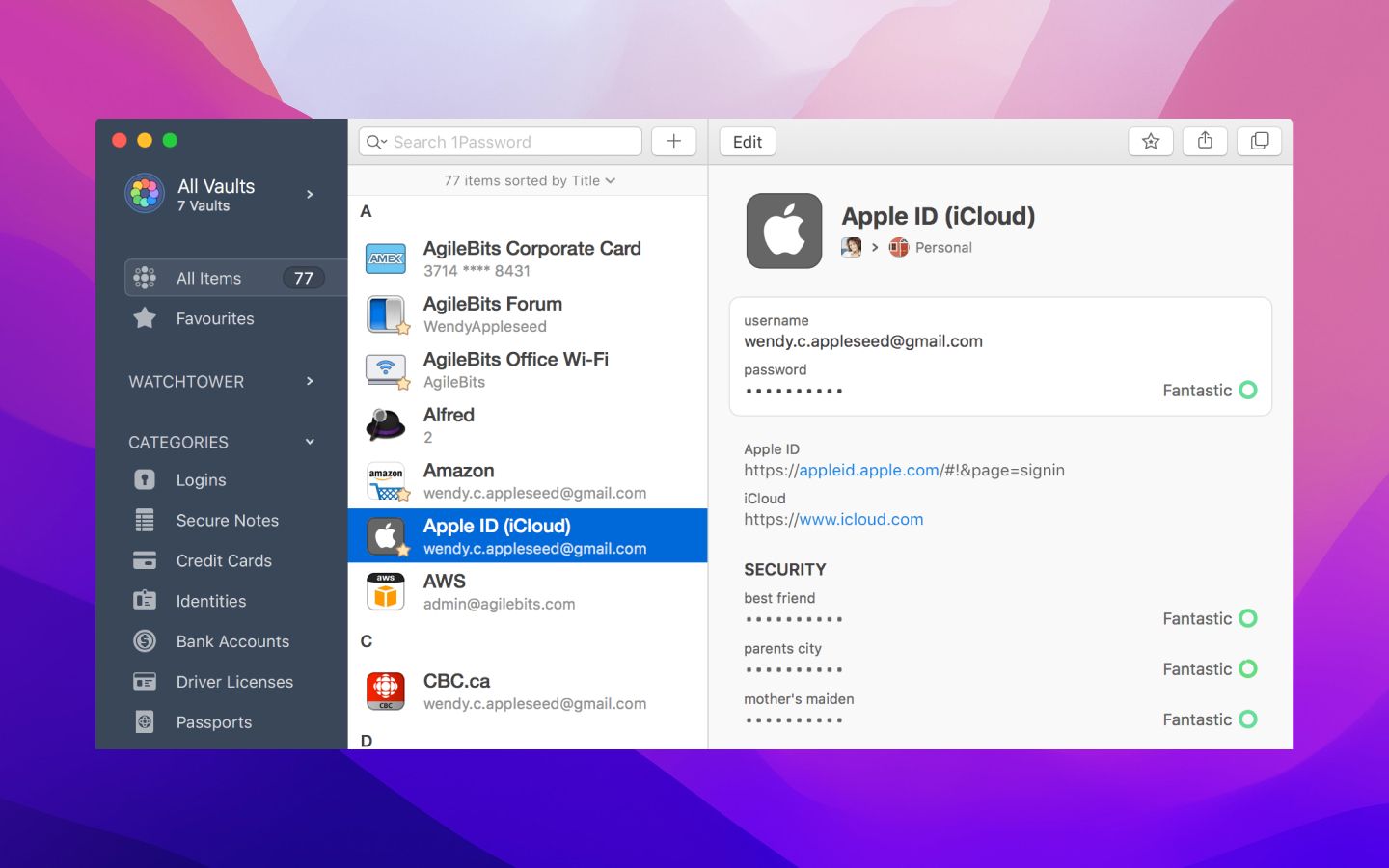Click the Personal vault icon
Viewport: 1389px width, 868px height.
tap(899, 247)
